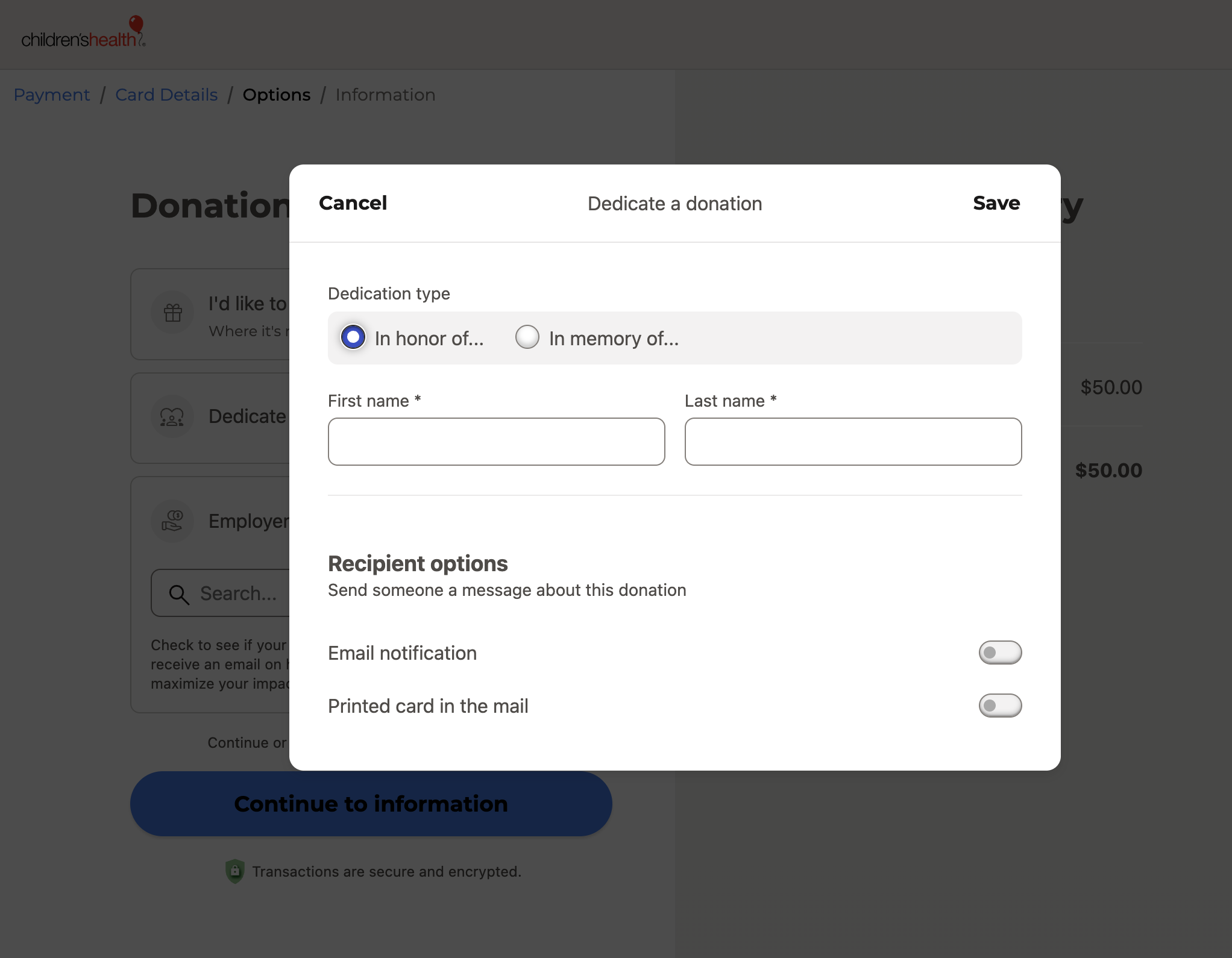
Task: Select the 'In memory of...' radio option
Action: point(527,337)
